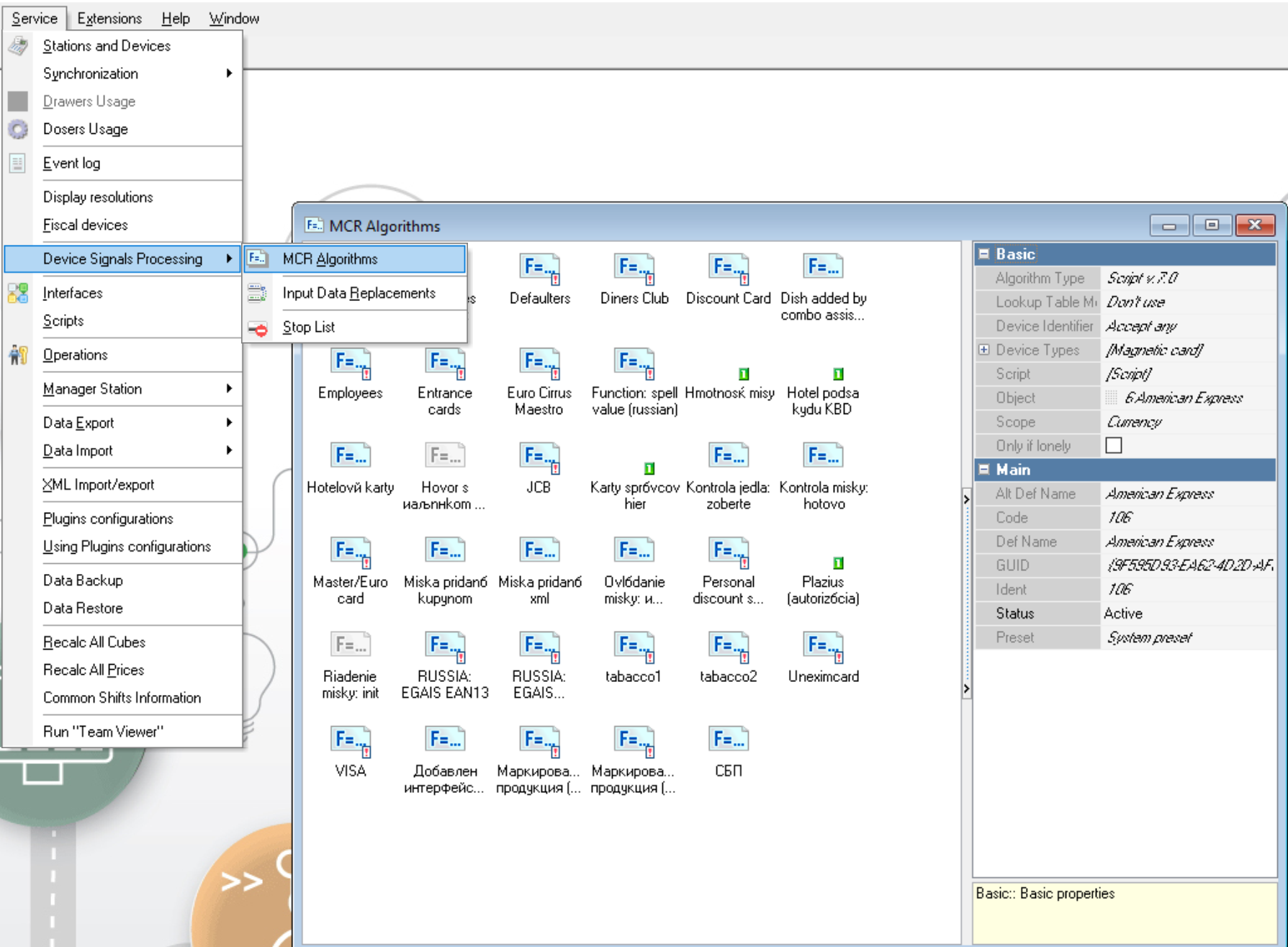Choose Stop List from the submenu
The width and height of the screenshot is (1288, 947).
point(309,327)
